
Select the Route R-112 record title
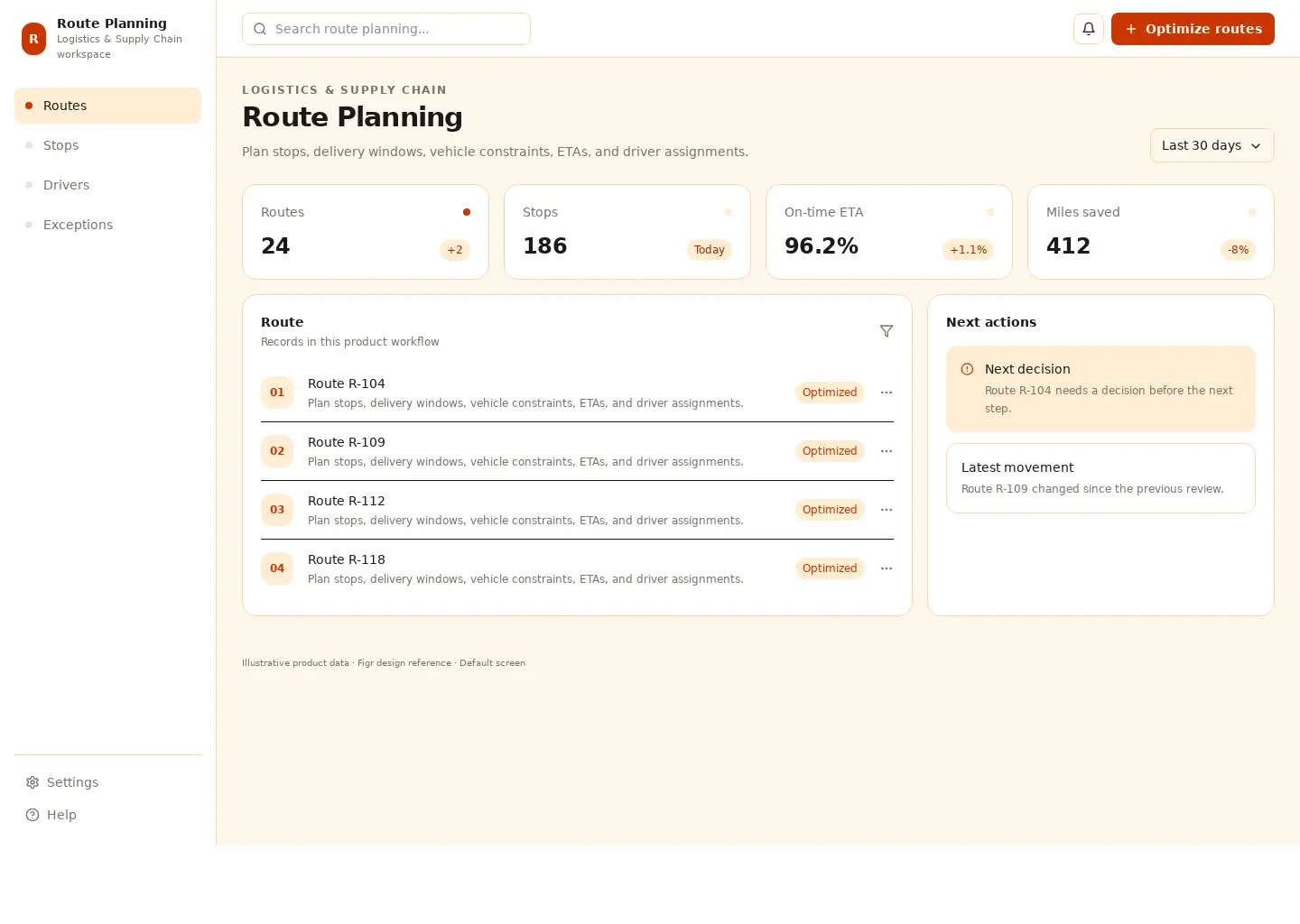point(347,501)
